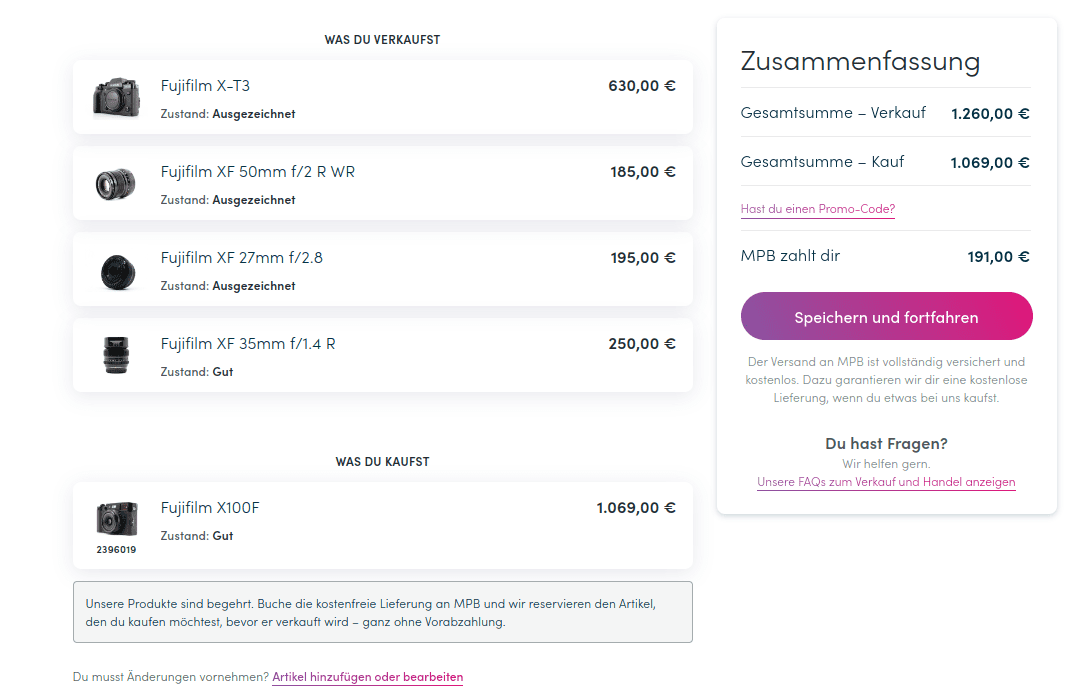Click the 1.069,00 € price of the X100F

coord(636,508)
